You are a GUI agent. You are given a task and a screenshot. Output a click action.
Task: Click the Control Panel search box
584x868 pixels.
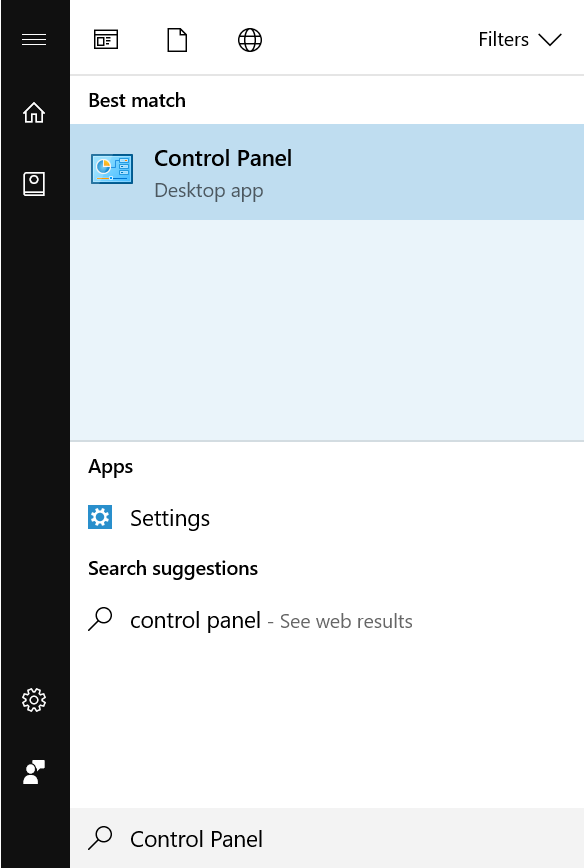click(x=327, y=838)
